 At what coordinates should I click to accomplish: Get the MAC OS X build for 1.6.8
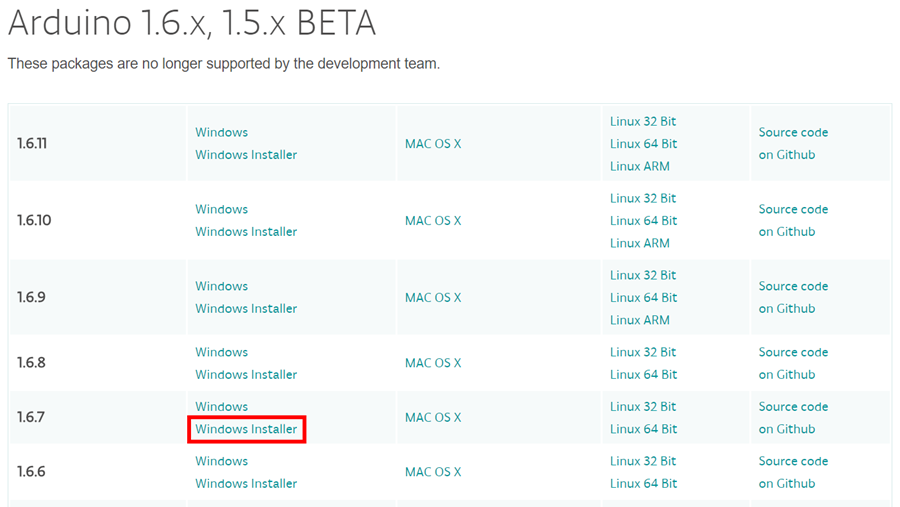(433, 363)
